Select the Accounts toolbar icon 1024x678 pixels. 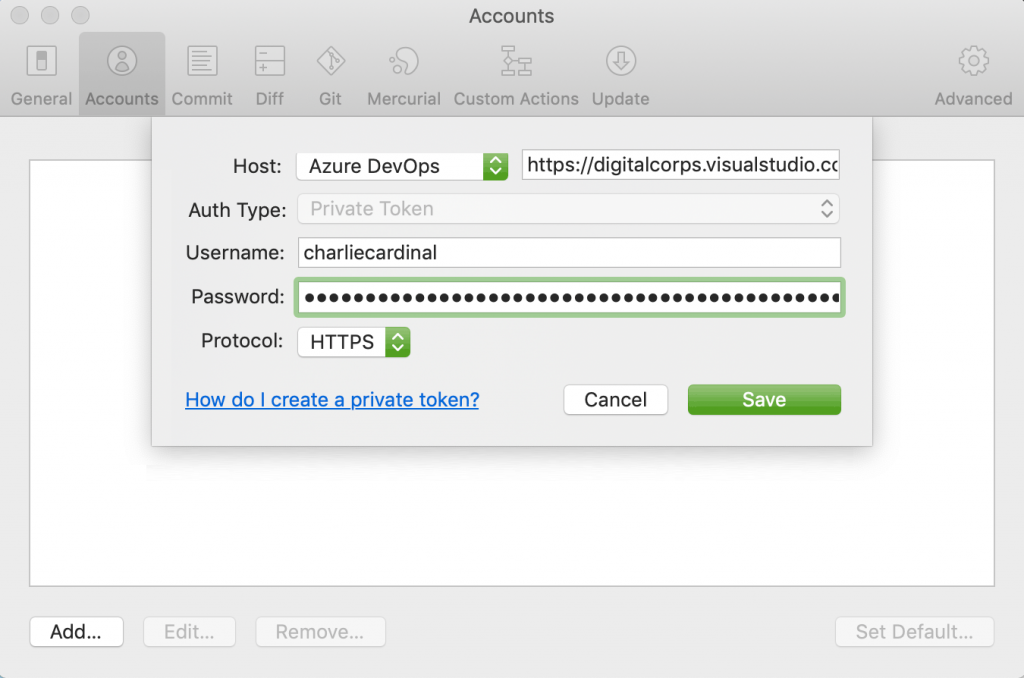[x=122, y=73]
